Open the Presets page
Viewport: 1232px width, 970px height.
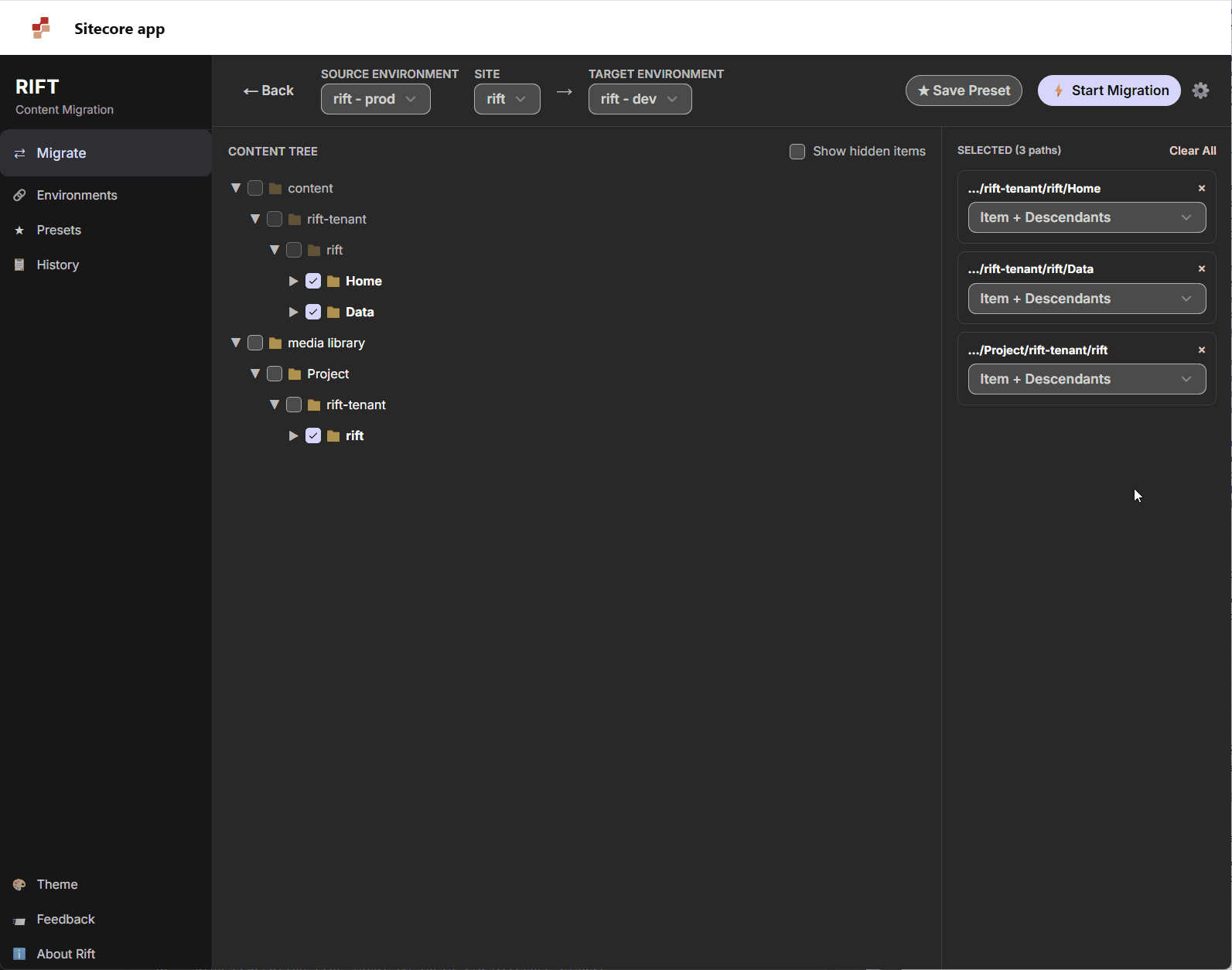(x=106, y=230)
